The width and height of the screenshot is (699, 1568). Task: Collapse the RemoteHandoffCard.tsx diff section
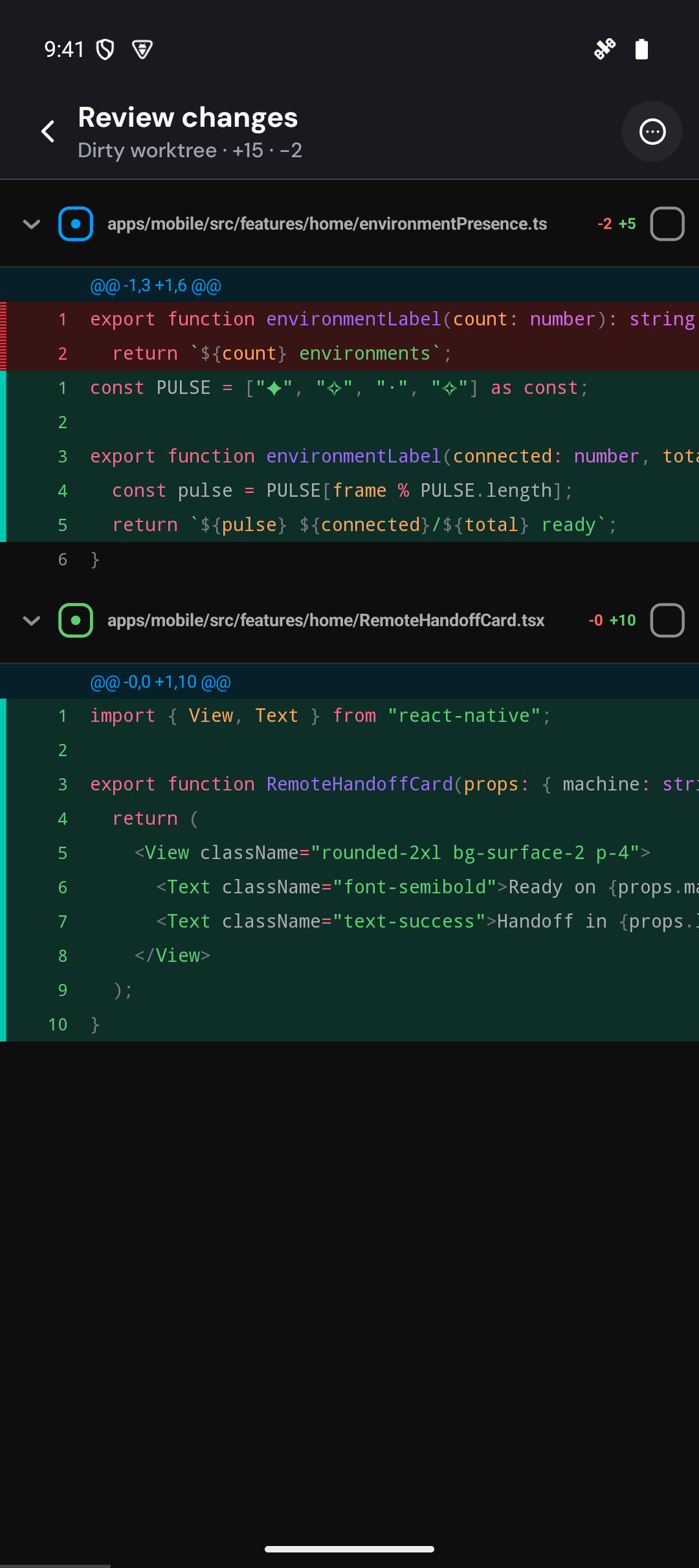(32, 620)
